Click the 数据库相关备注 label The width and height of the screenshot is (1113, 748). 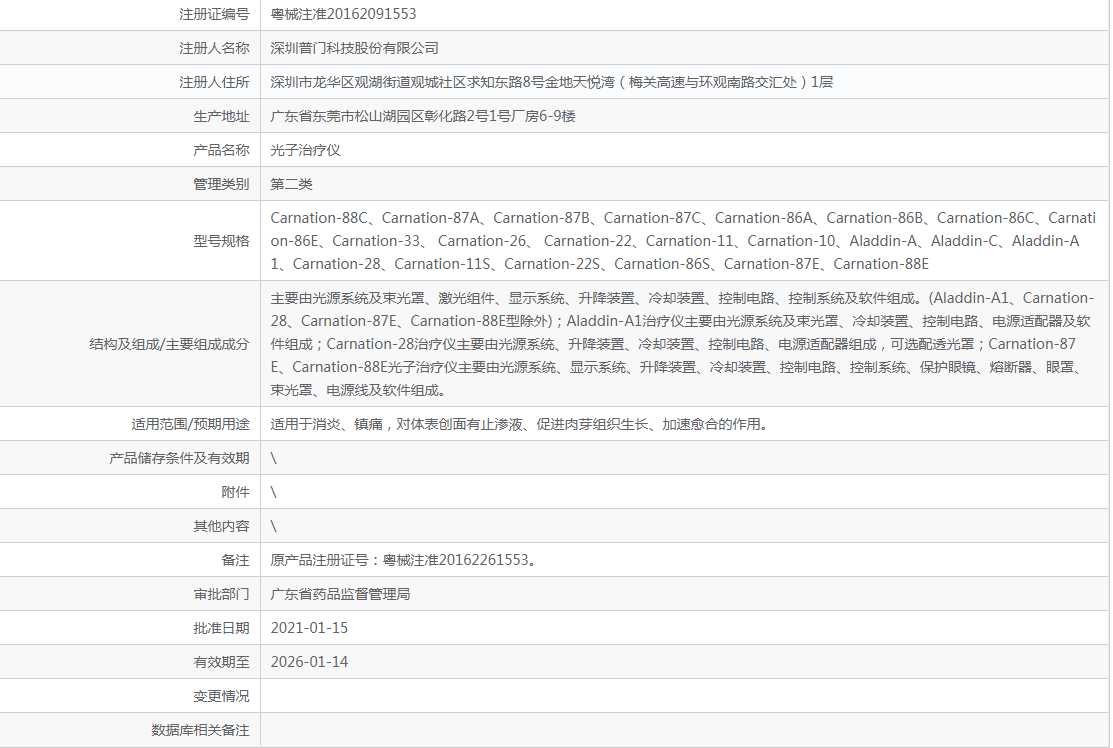click(x=200, y=731)
